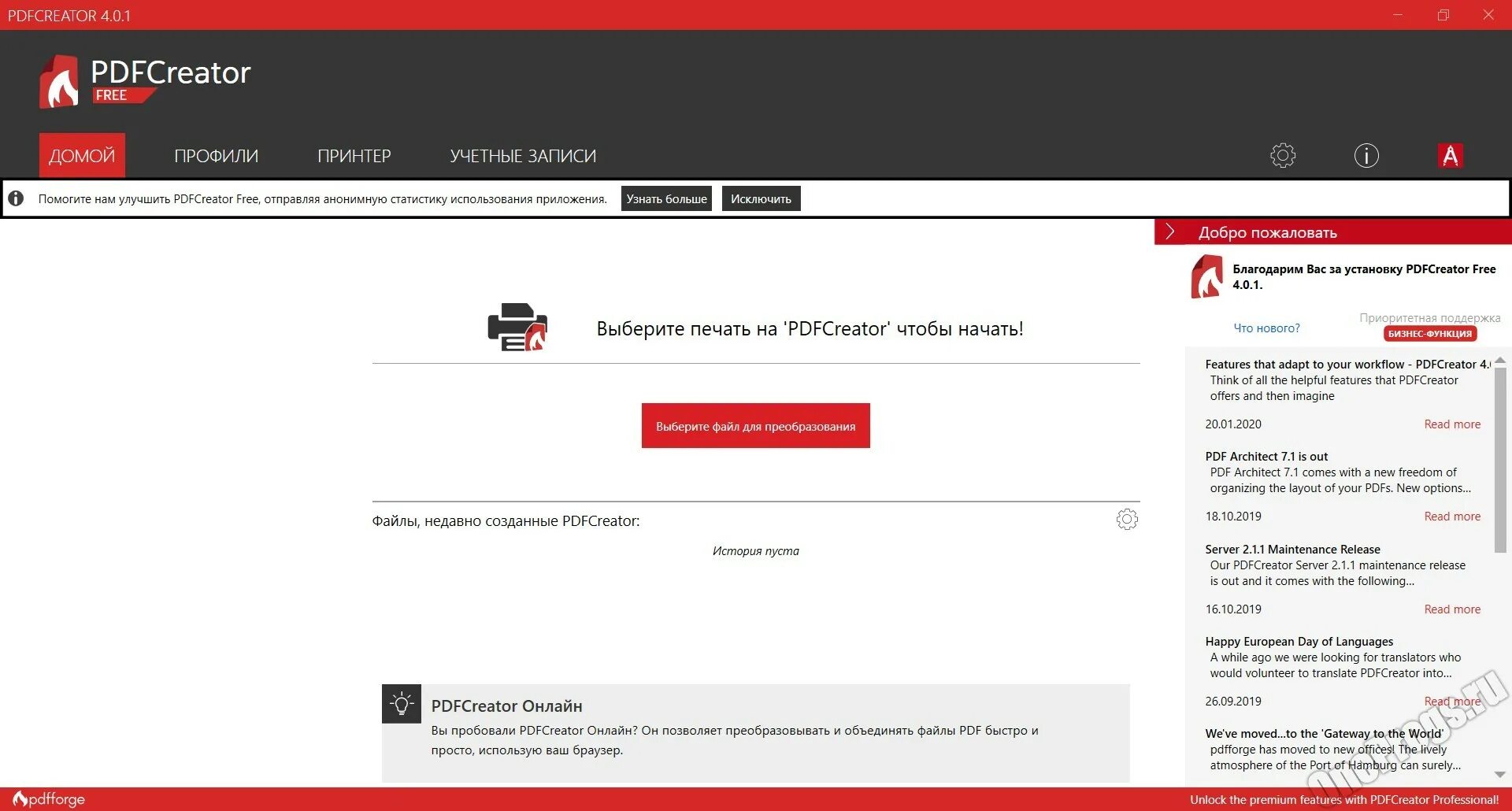Click 'Server 2.1.1 Maintenance Release' headline
Screen dimensions: 1512x811
[x=1292, y=550]
